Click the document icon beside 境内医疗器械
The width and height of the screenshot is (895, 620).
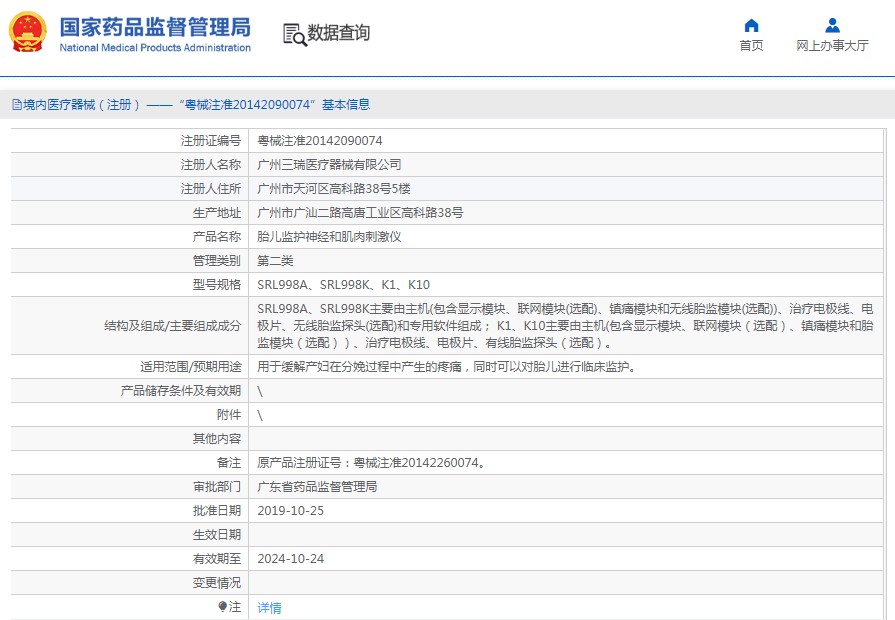17,104
